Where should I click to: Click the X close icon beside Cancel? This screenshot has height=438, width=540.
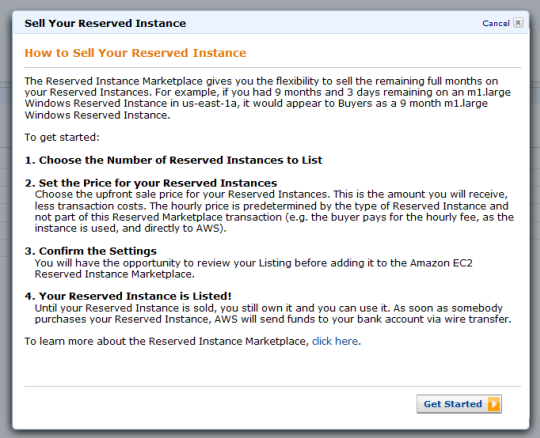point(518,23)
